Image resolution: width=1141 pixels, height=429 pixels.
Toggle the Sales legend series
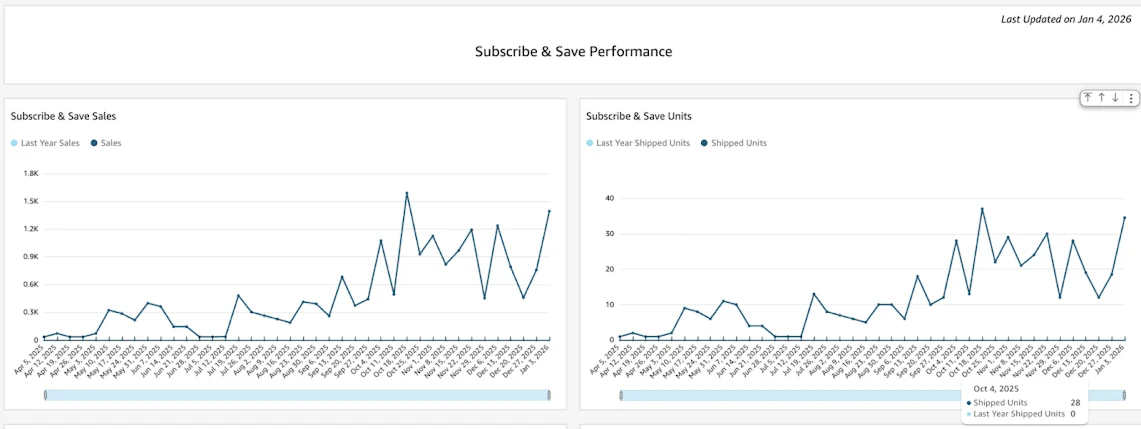point(106,143)
